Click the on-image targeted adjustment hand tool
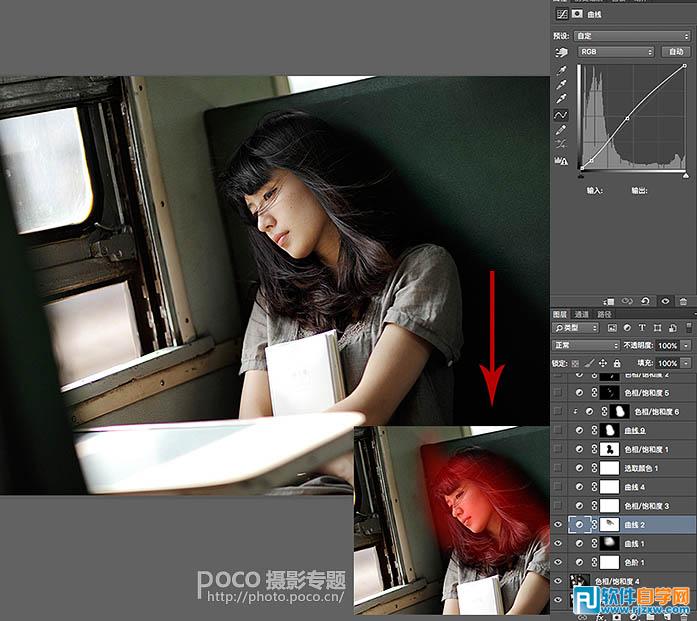This screenshot has width=697, height=621. click(561, 51)
